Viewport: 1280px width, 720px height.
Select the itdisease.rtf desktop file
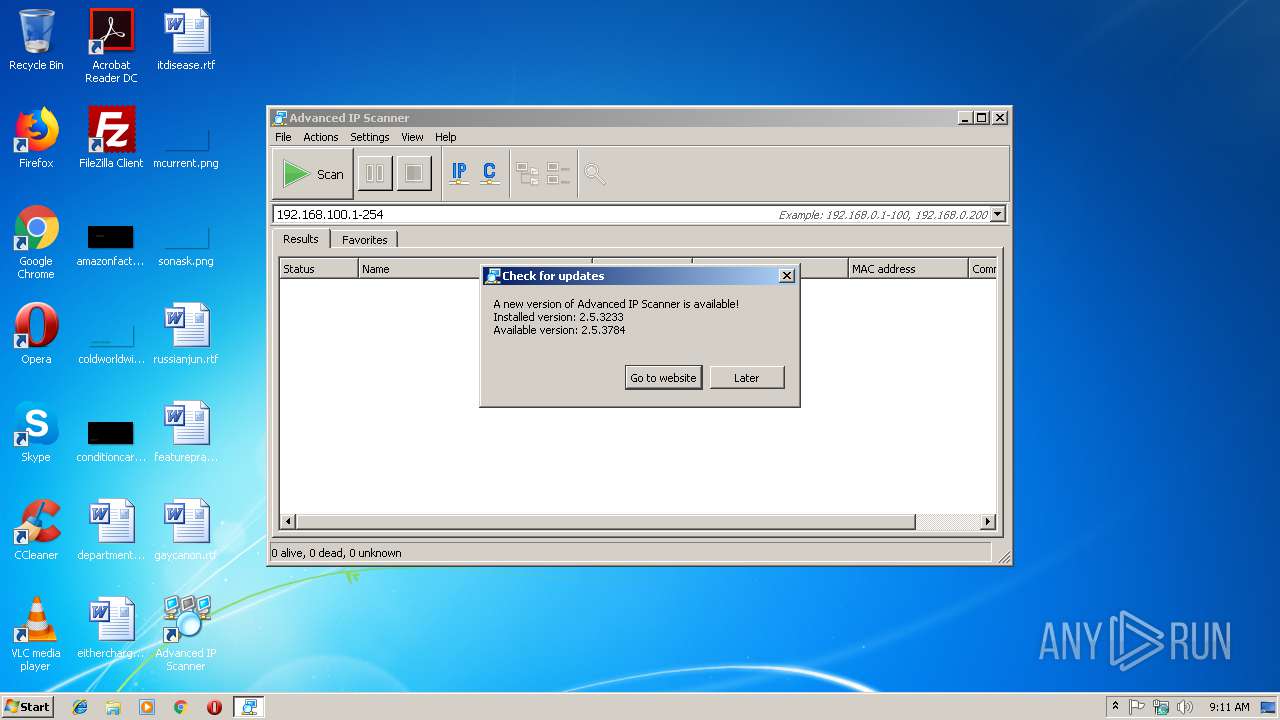186,41
